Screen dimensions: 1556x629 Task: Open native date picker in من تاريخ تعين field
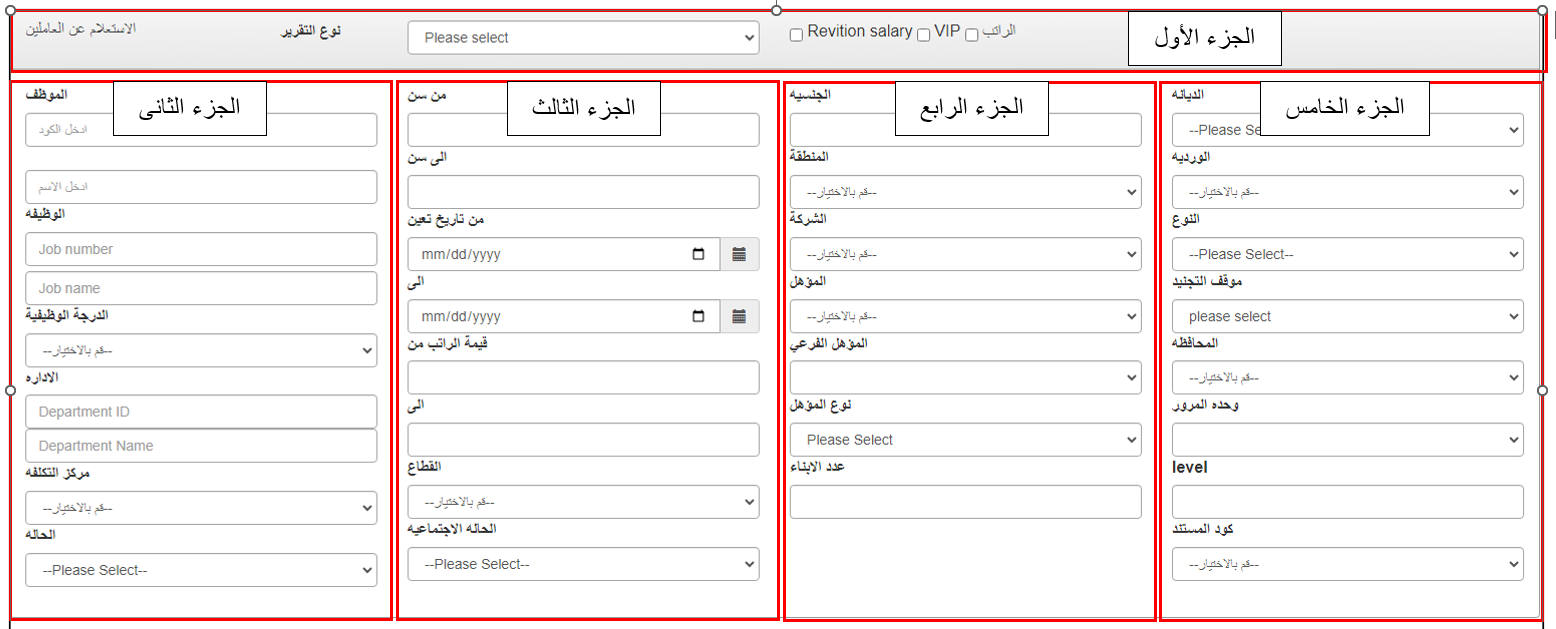point(699,254)
